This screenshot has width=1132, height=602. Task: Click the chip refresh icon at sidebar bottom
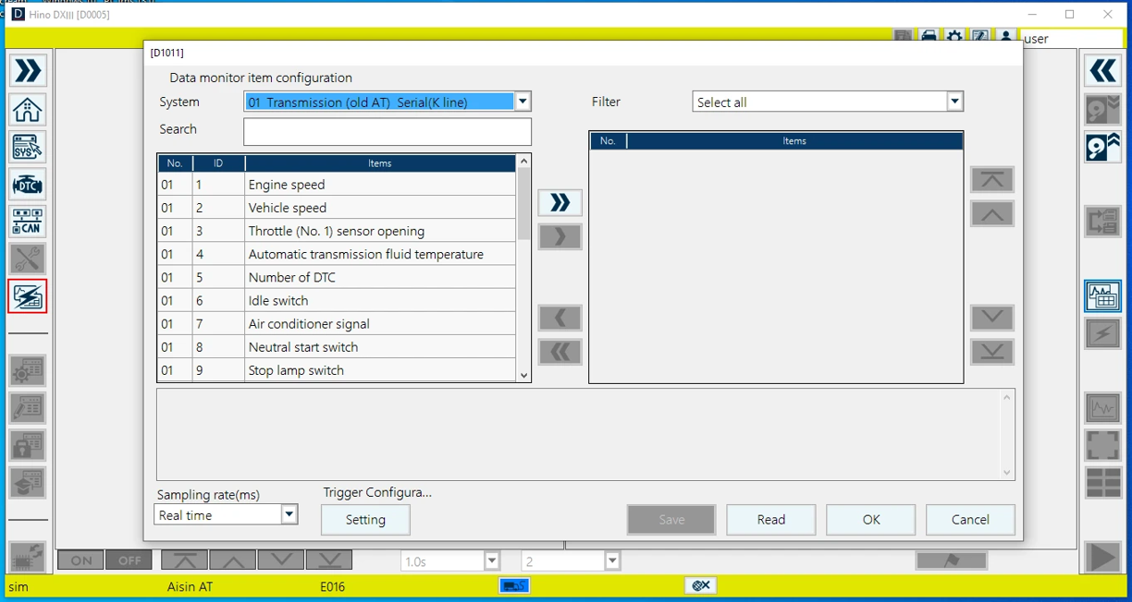[x=27, y=557]
